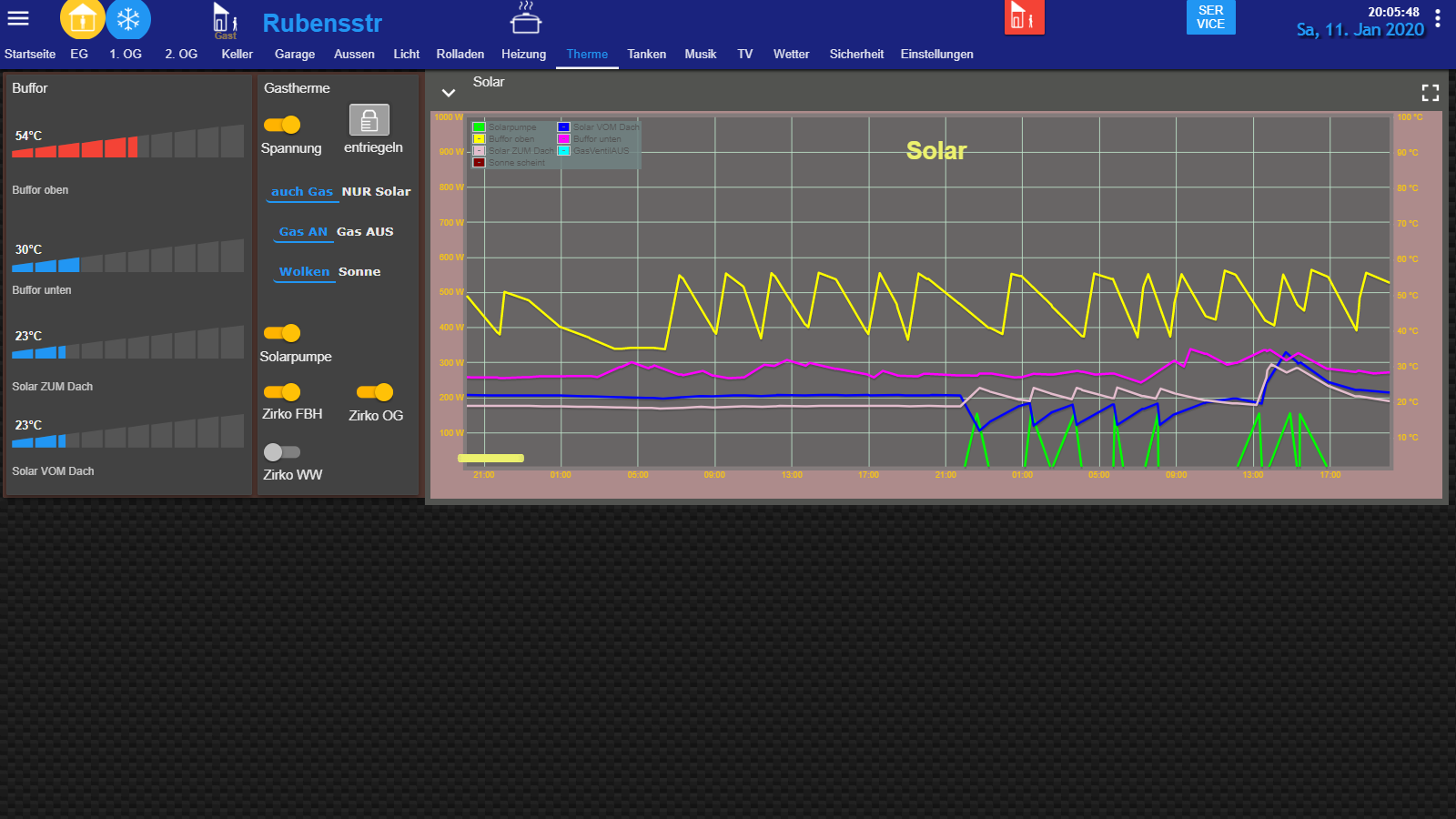The width and height of the screenshot is (1456, 819).
Task: Click the Buffer unten temperature bar gauge
Action: 127,256
